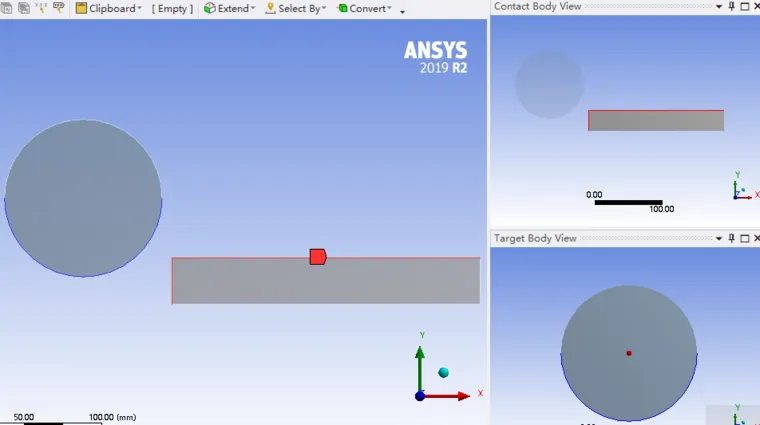Pin the Target Body View panel
This screenshot has width=760, height=425.
pyautogui.click(x=731, y=238)
